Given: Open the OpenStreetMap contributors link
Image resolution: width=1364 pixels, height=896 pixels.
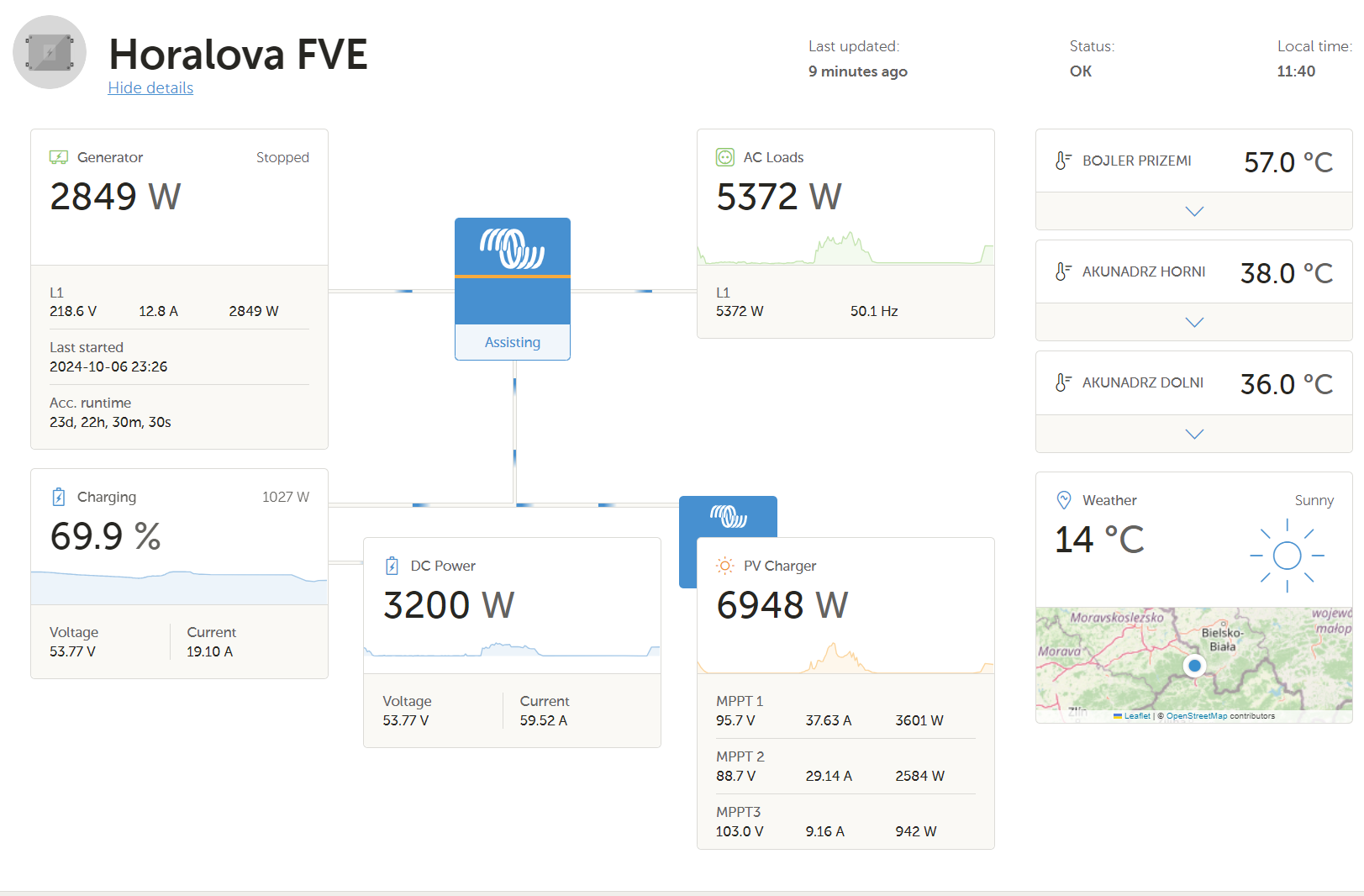Looking at the screenshot, I should [1196, 716].
